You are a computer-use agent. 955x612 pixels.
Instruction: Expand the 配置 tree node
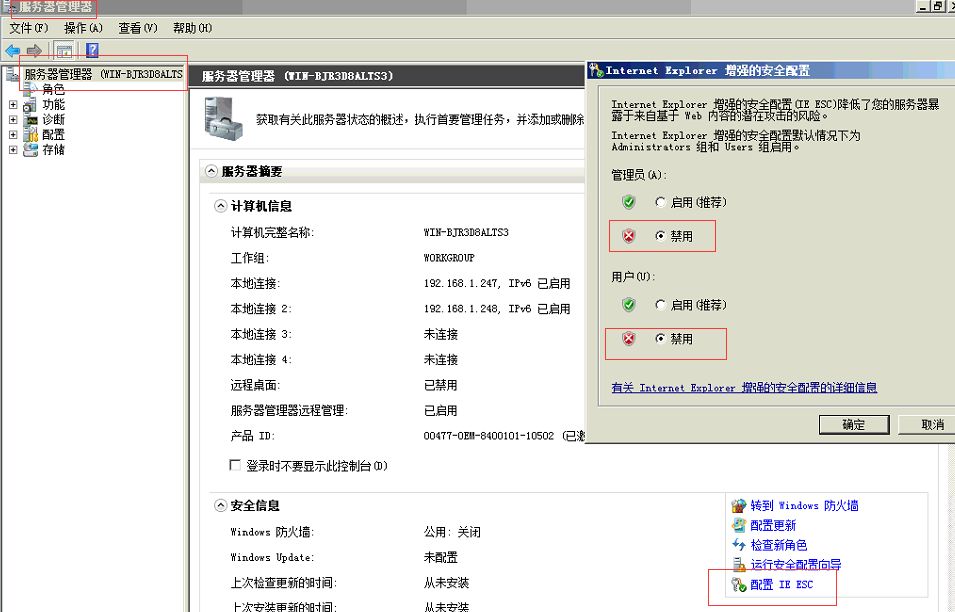[x=13, y=135]
